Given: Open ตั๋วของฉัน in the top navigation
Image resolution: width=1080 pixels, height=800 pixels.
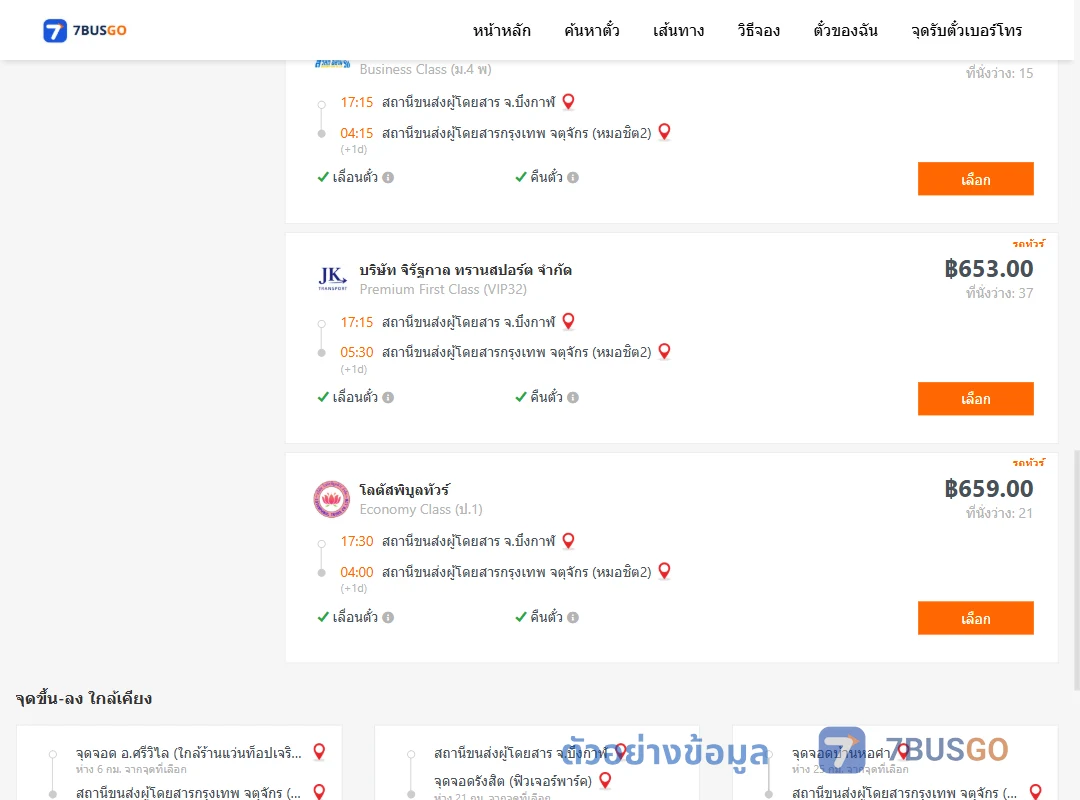Looking at the screenshot, I should click(x=845, y=30).
